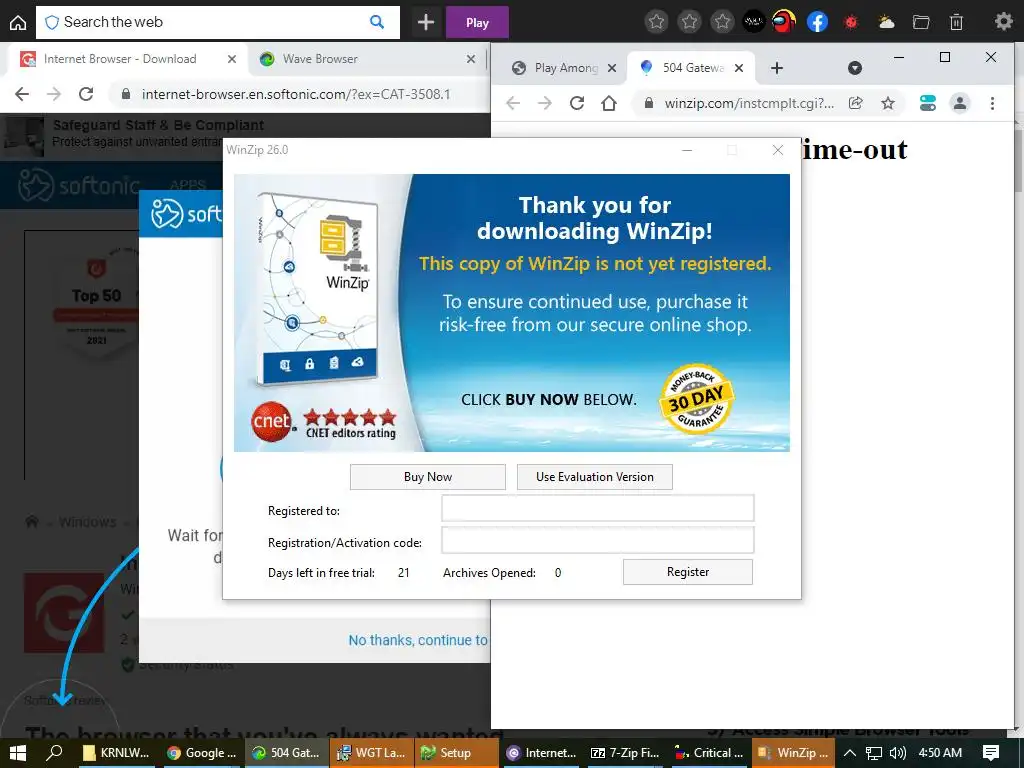Focus the Registered to field

[598, 508]
